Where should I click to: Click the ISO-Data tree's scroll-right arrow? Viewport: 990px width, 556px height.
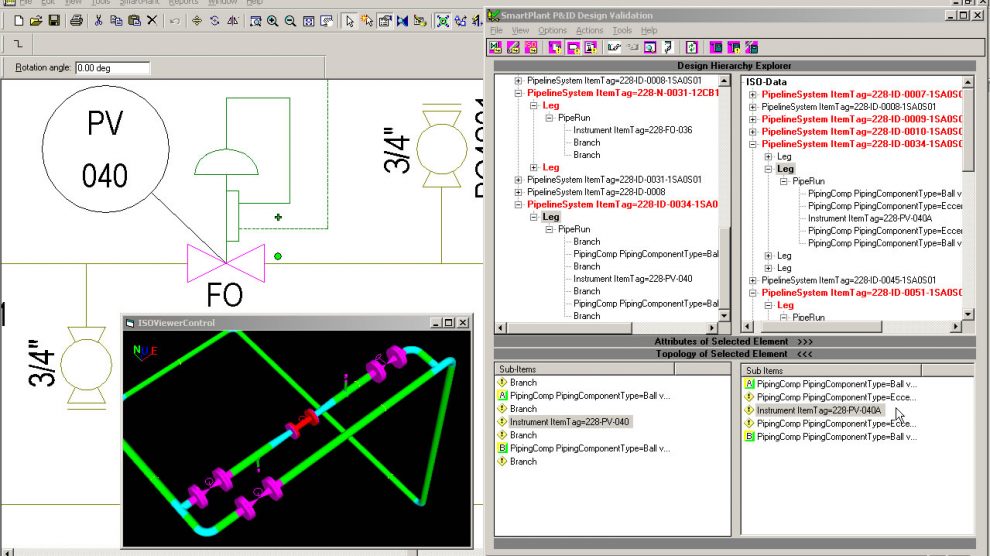(x=955, y=326)
